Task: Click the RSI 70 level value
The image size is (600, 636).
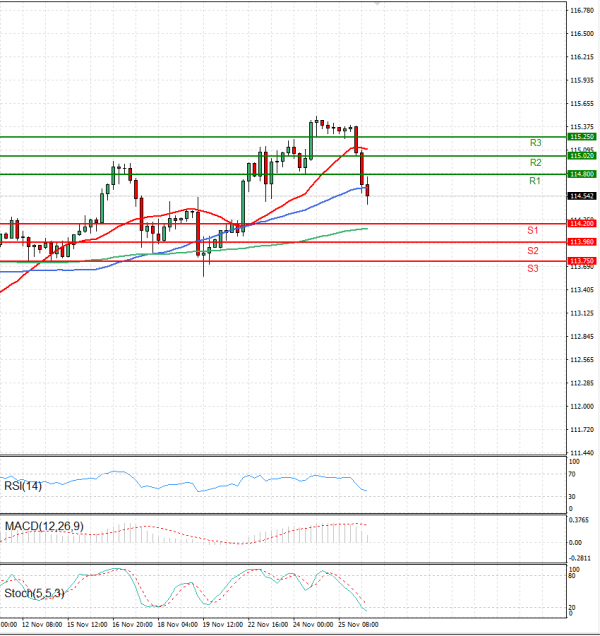Action: (572, 474)
